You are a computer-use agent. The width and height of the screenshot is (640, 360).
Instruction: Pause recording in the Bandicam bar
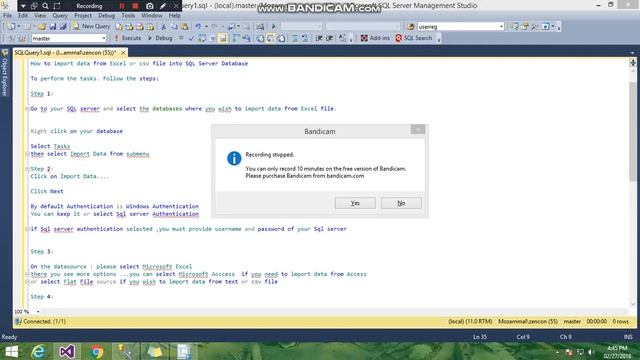point(122,6)
